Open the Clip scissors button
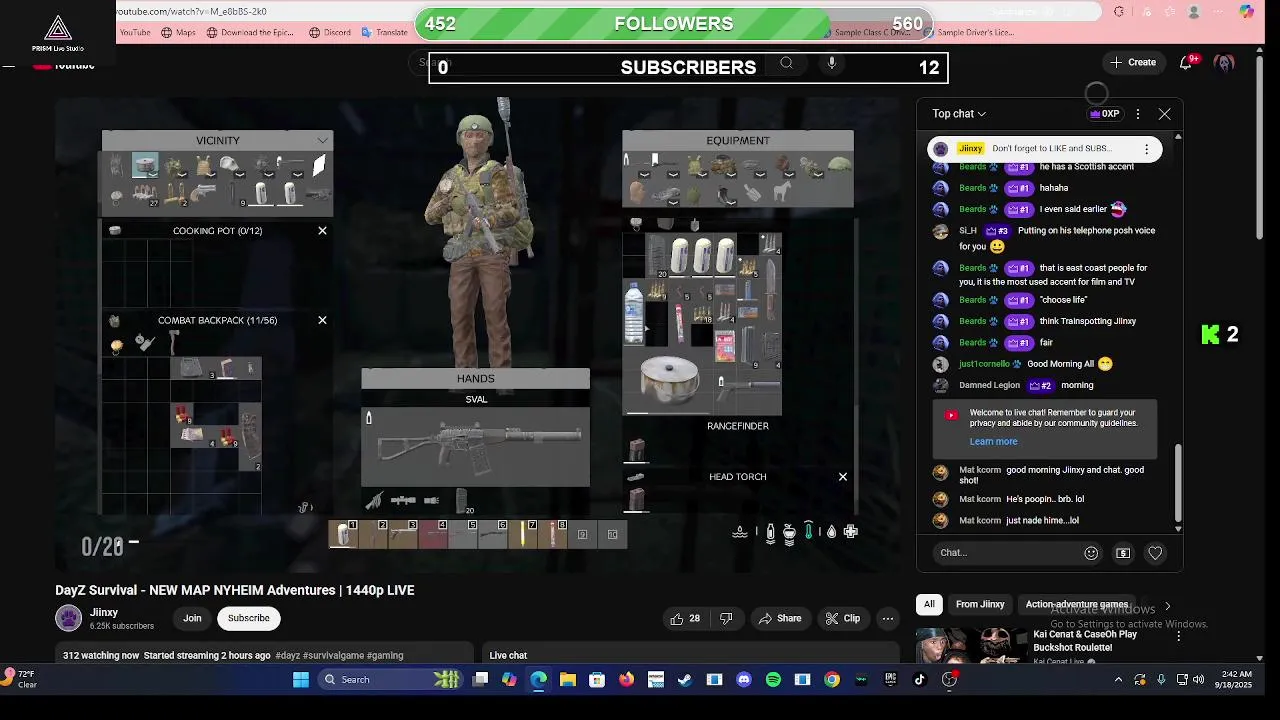This screenshot has width=1280, height=720. coord(842,618)
